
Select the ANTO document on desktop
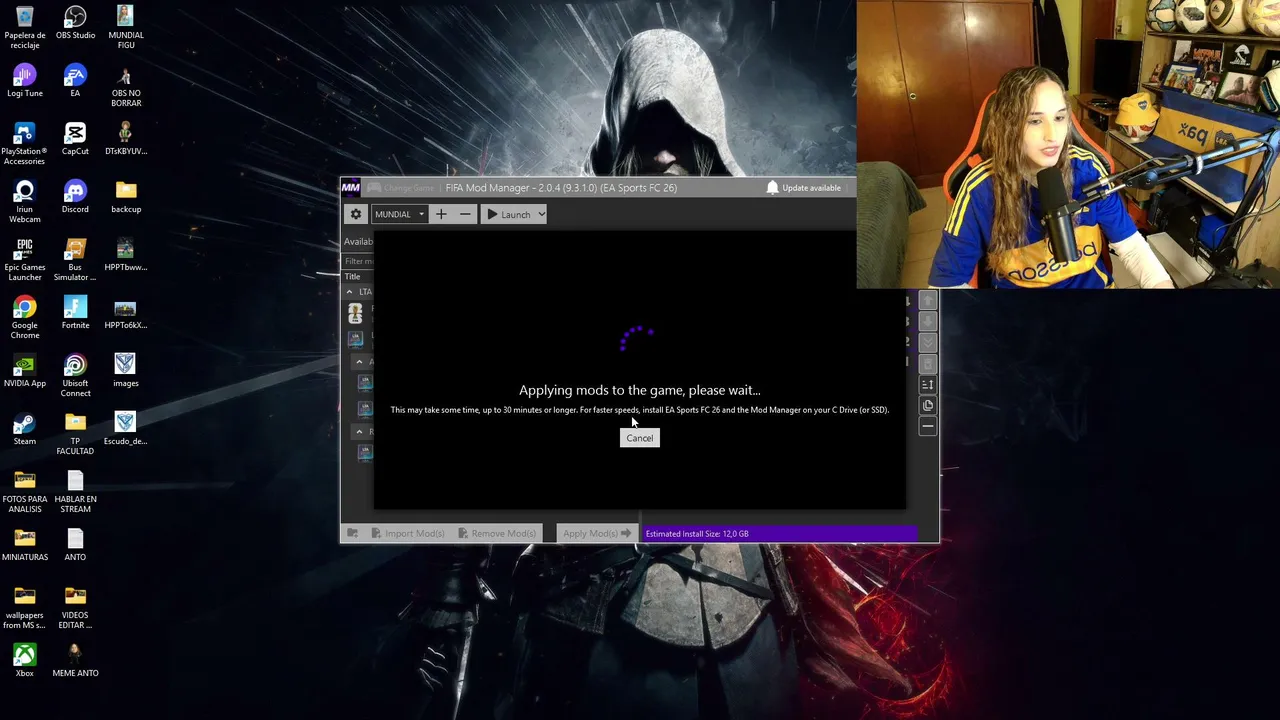click(75, 546)
